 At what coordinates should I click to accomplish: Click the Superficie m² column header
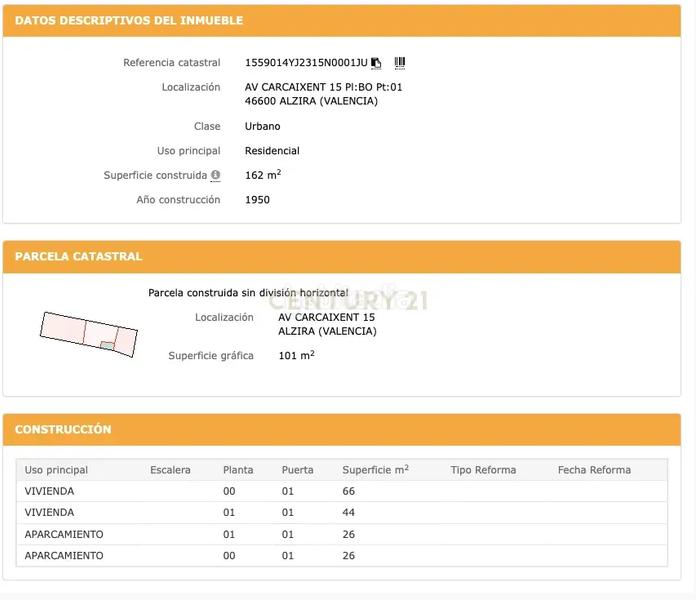pos(375,470)
